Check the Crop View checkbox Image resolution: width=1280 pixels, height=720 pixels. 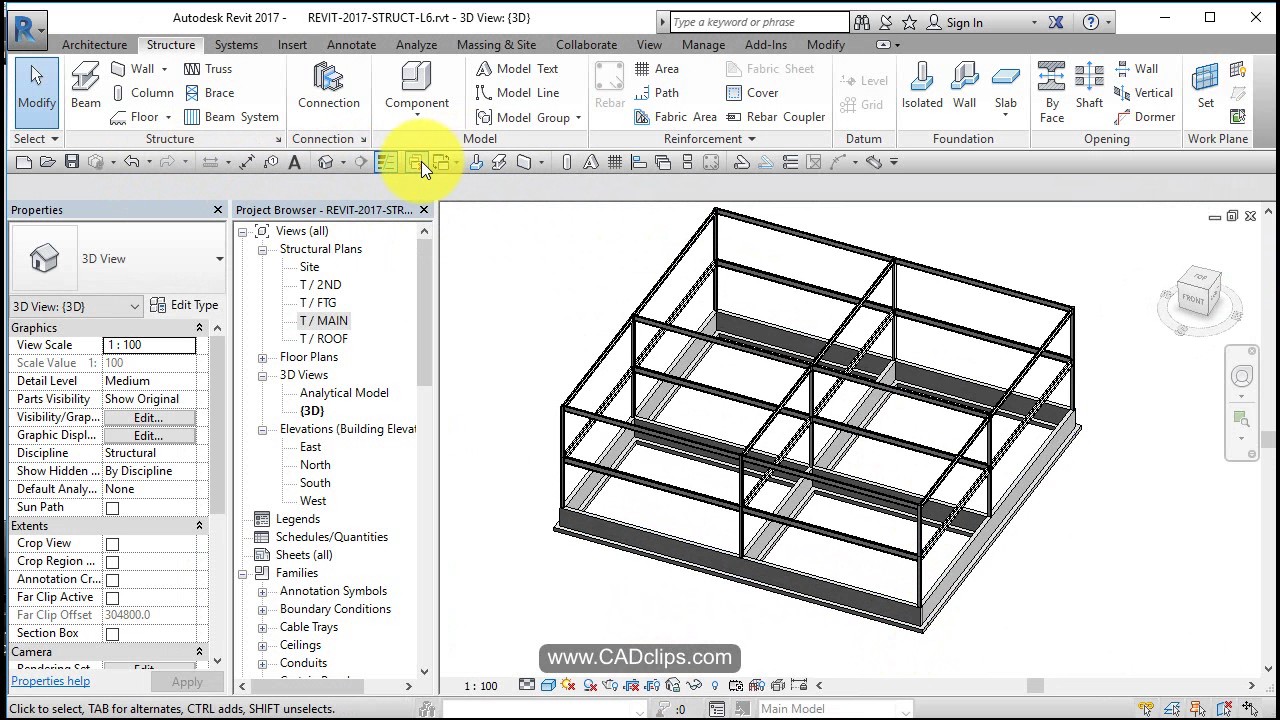pyautogui.click(x=113, y=543)
